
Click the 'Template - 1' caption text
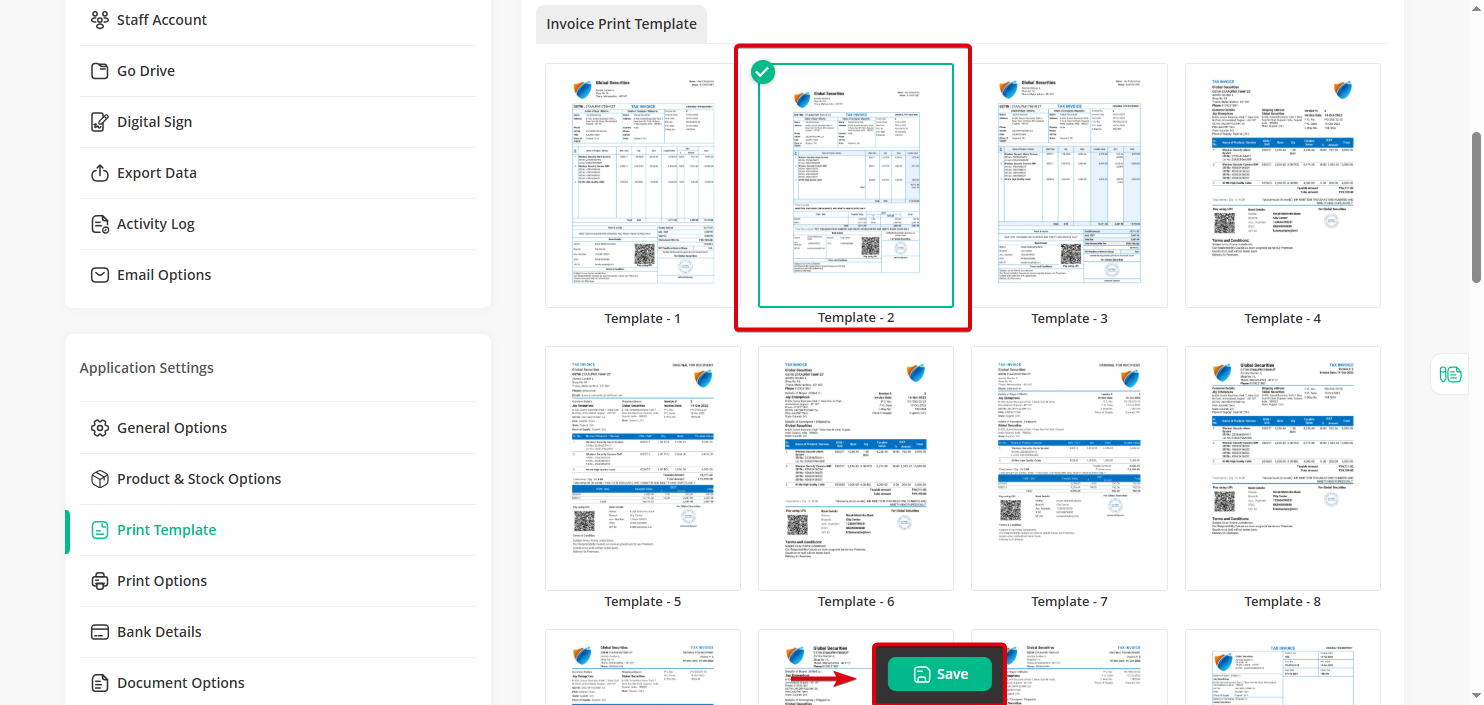[x=643, y=318]
